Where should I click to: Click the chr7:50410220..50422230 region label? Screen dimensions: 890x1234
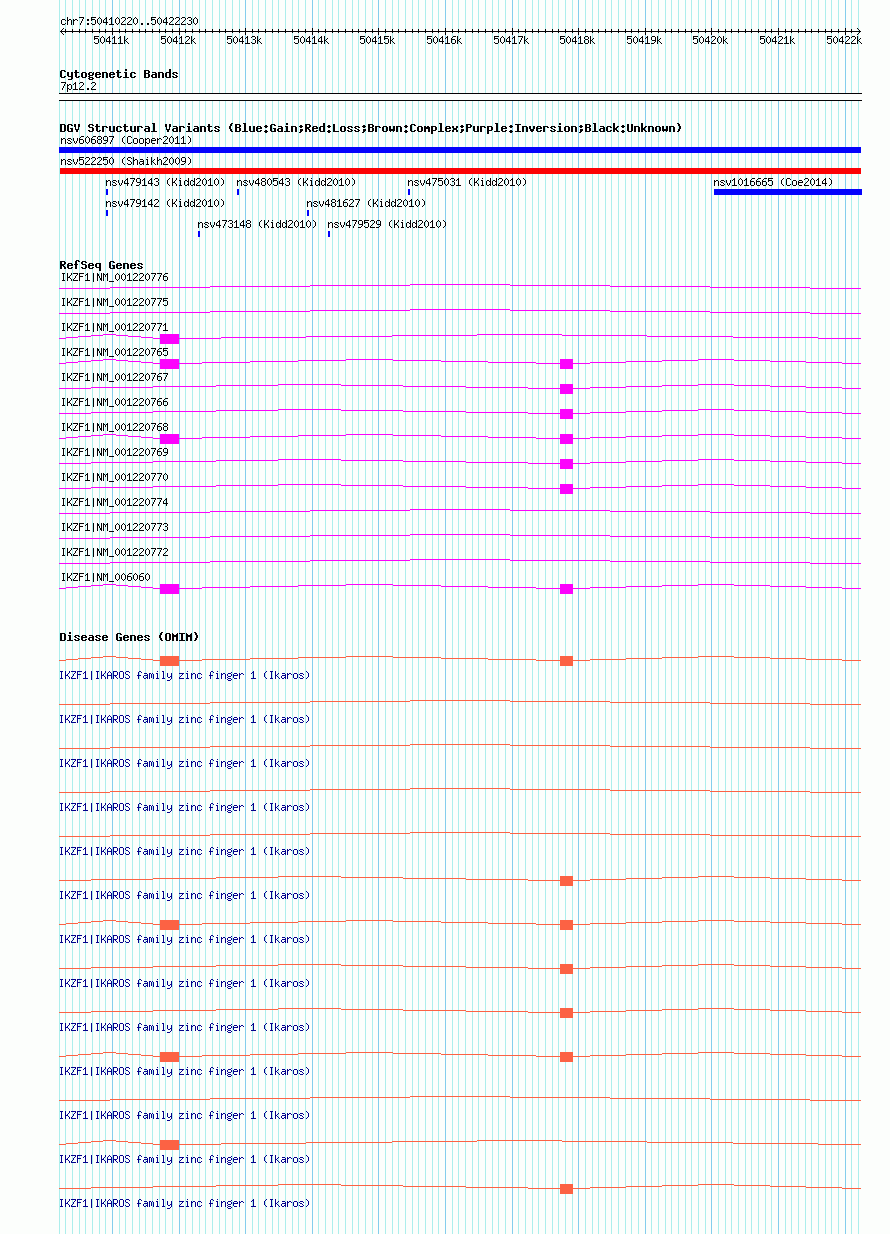point(129,21)
